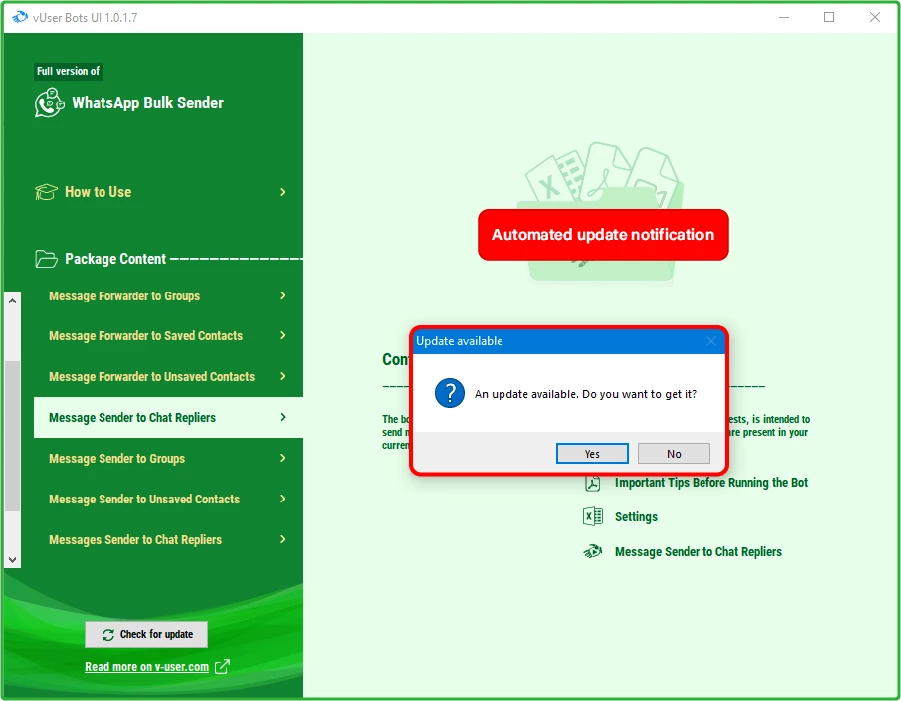Open How to Use section

tap(98, 192)
